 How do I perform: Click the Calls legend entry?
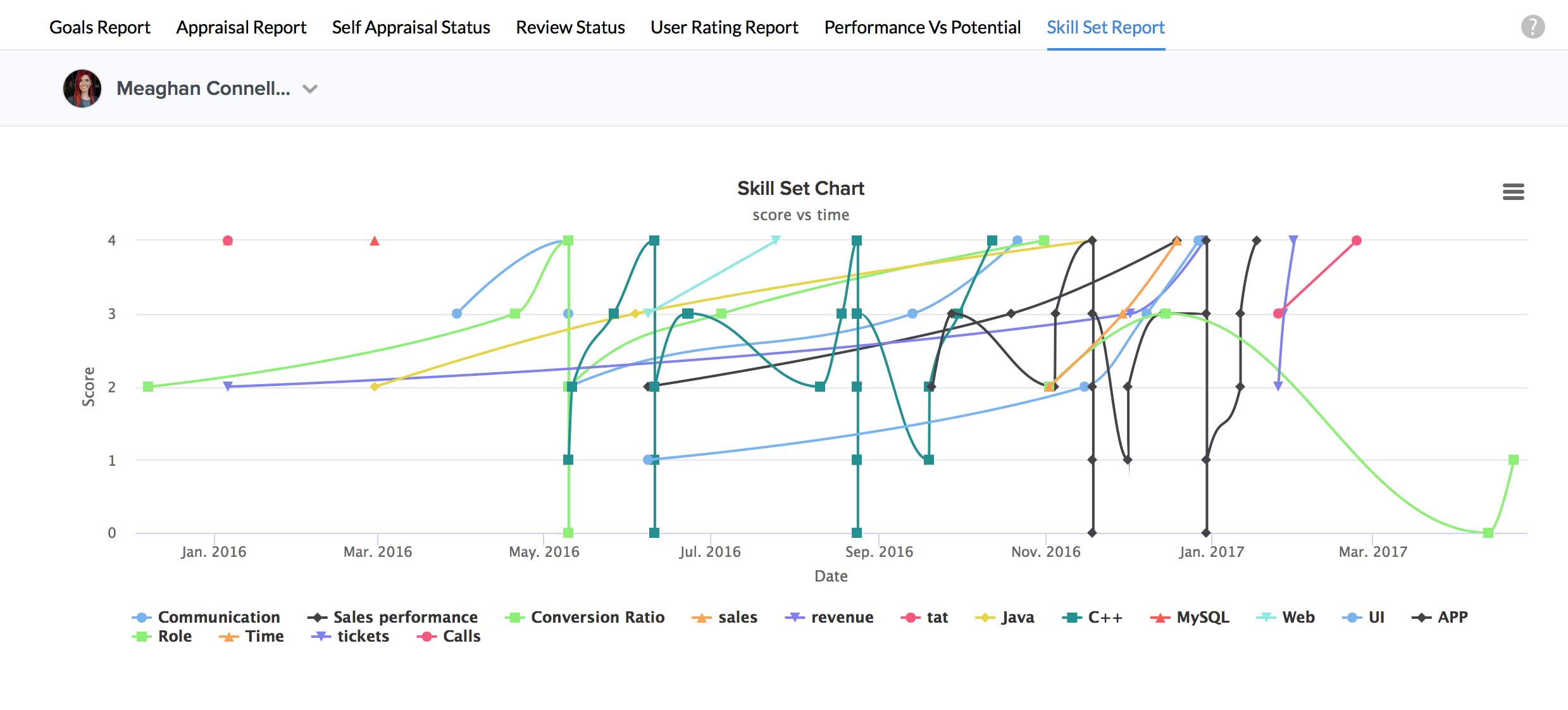point(461,636)
